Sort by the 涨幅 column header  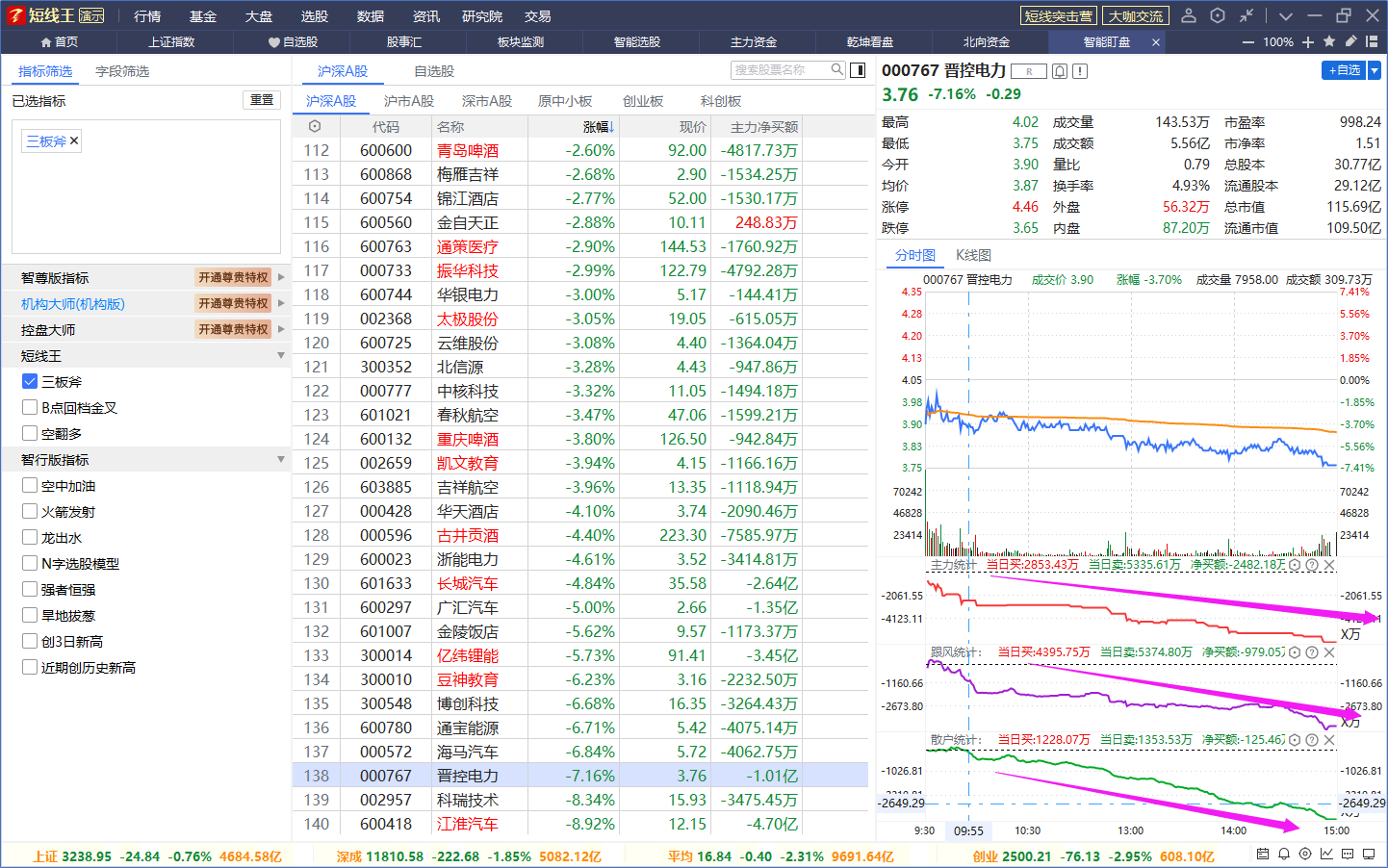tap(598, 126)
